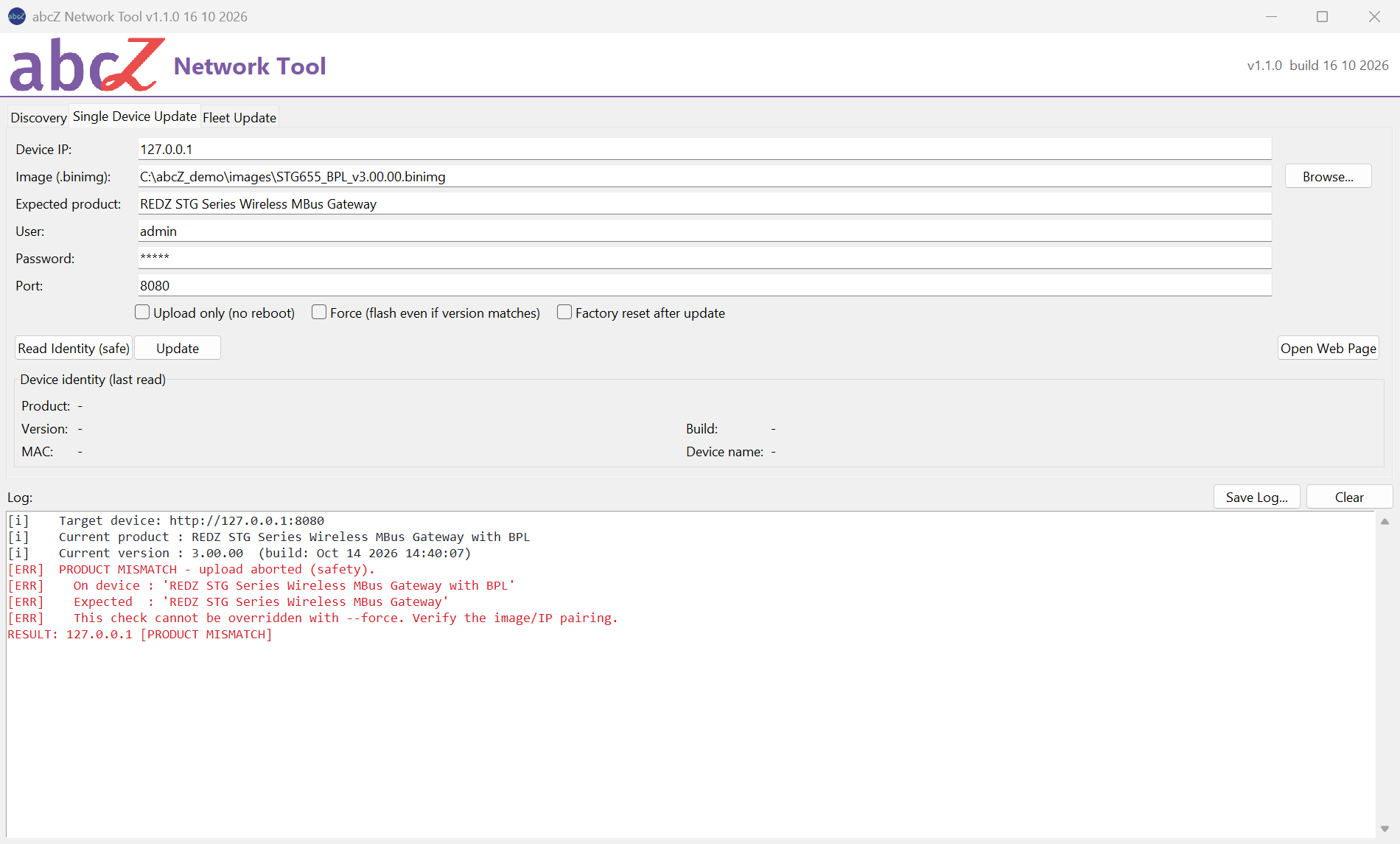
Task: Click the MAC value in Device identity
Action: click(80, 451)
